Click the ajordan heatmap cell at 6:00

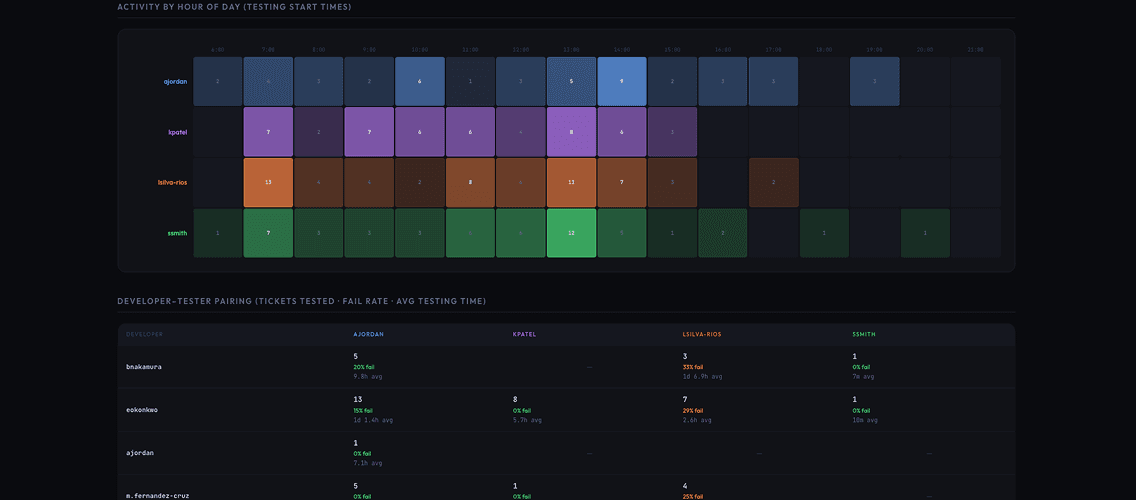(218, 81)
